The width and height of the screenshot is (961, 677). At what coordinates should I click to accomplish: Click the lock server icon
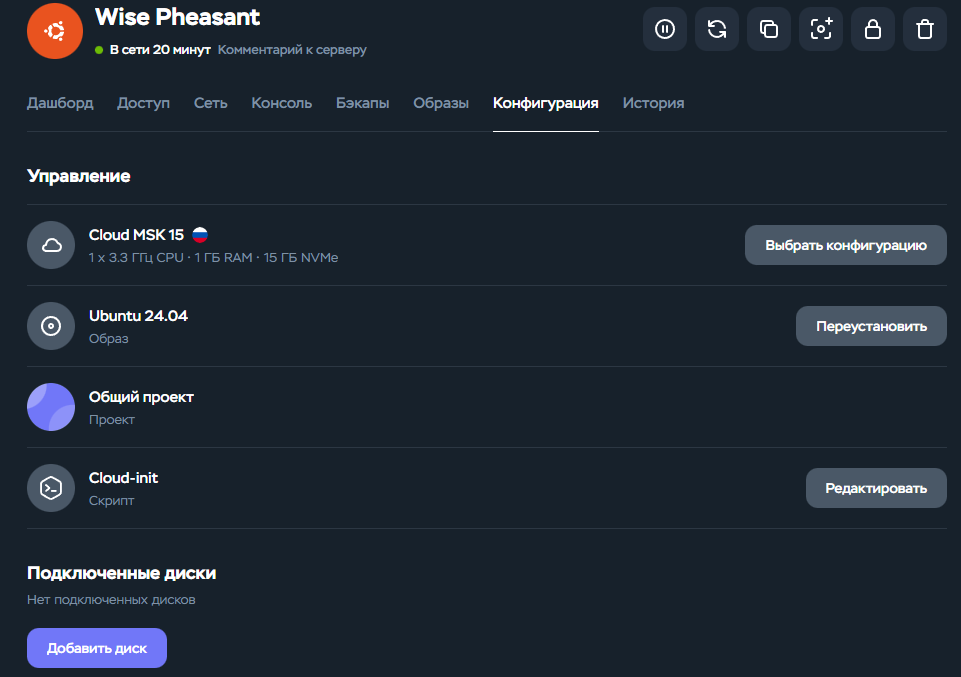coord(873,29)
